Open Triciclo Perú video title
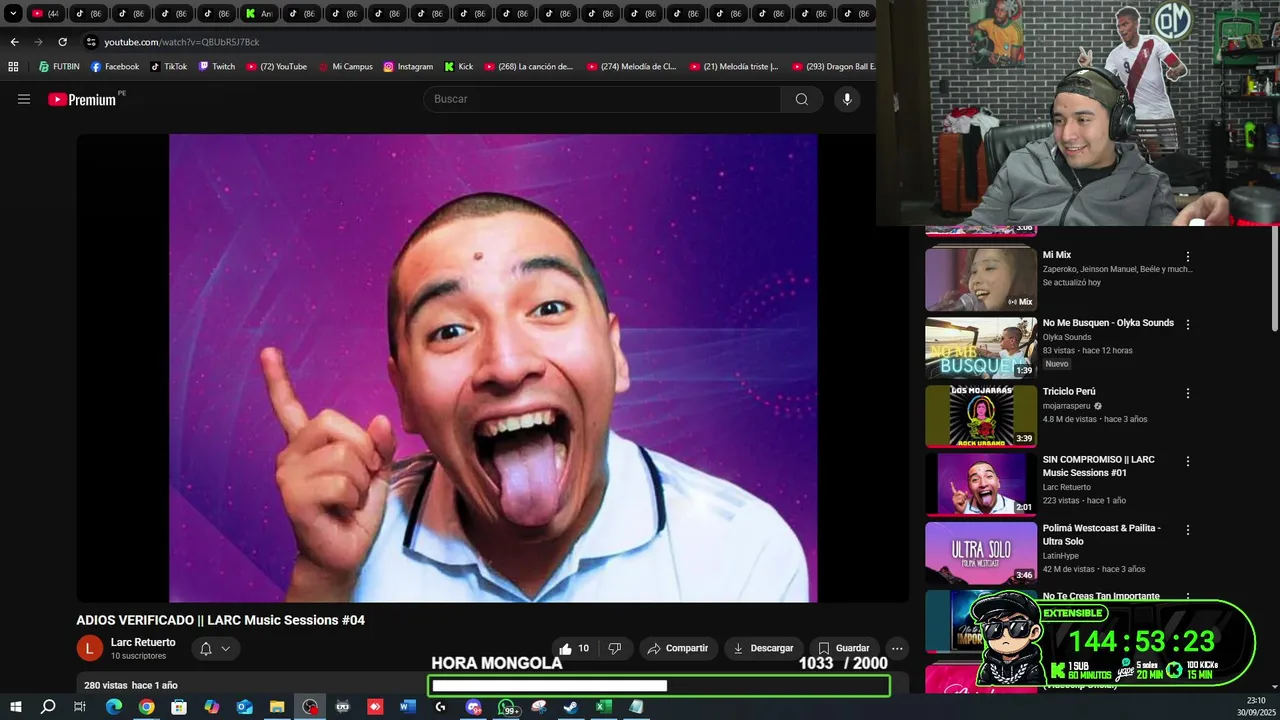 click(x=1069, y=391)
